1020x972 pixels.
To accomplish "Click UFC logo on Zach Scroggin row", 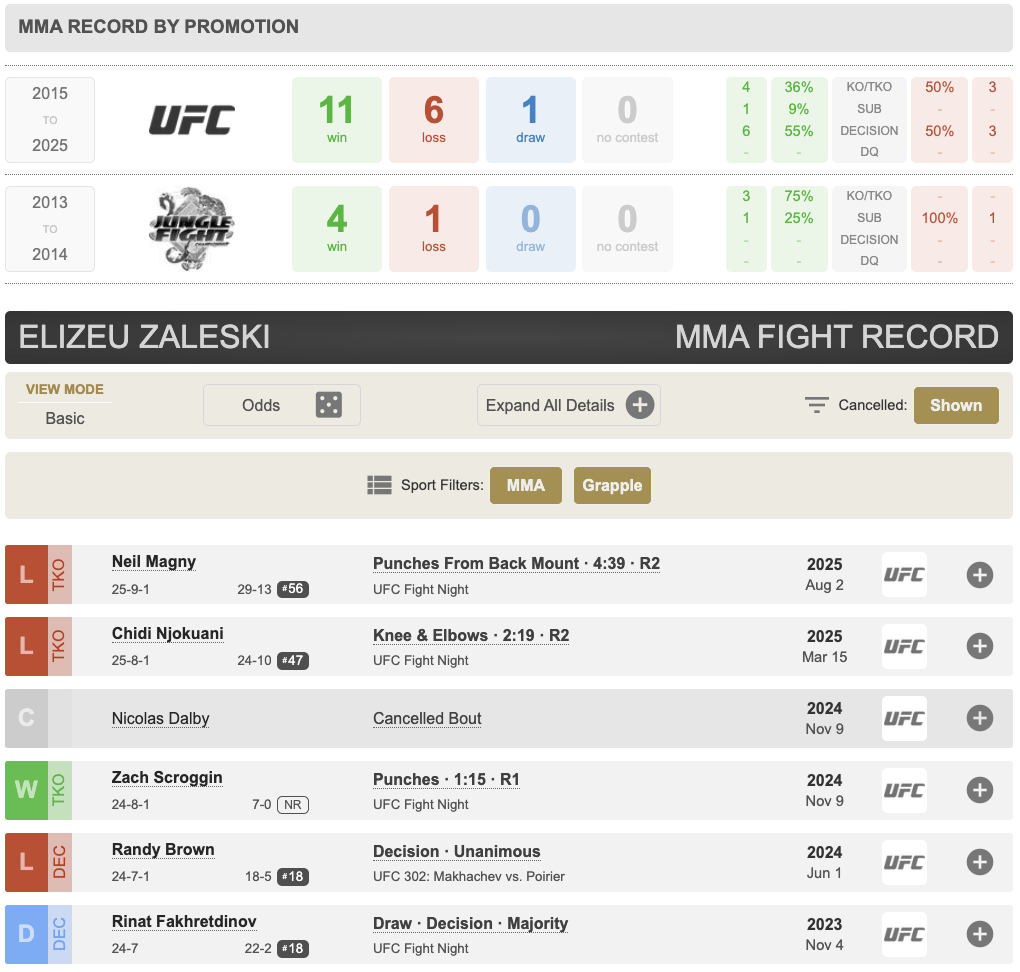I will (904, 791).
